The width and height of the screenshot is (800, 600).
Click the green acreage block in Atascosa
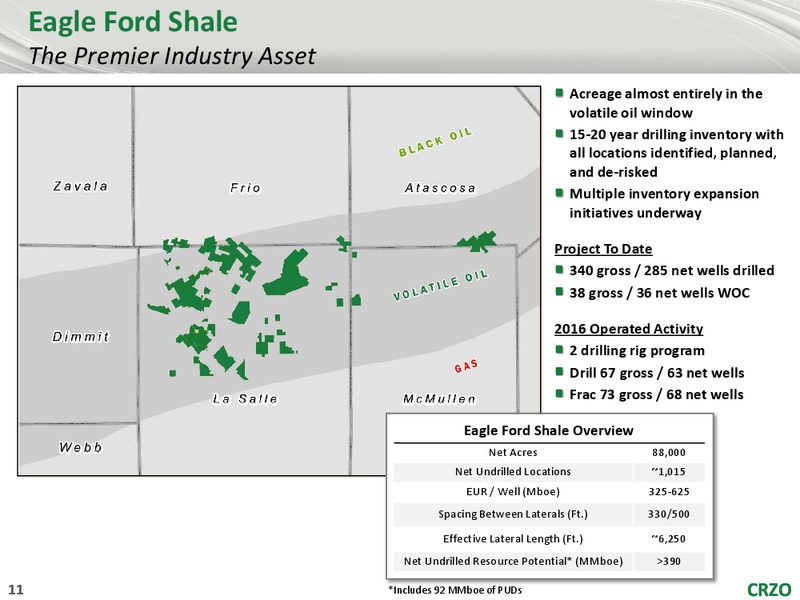(477, 241)
